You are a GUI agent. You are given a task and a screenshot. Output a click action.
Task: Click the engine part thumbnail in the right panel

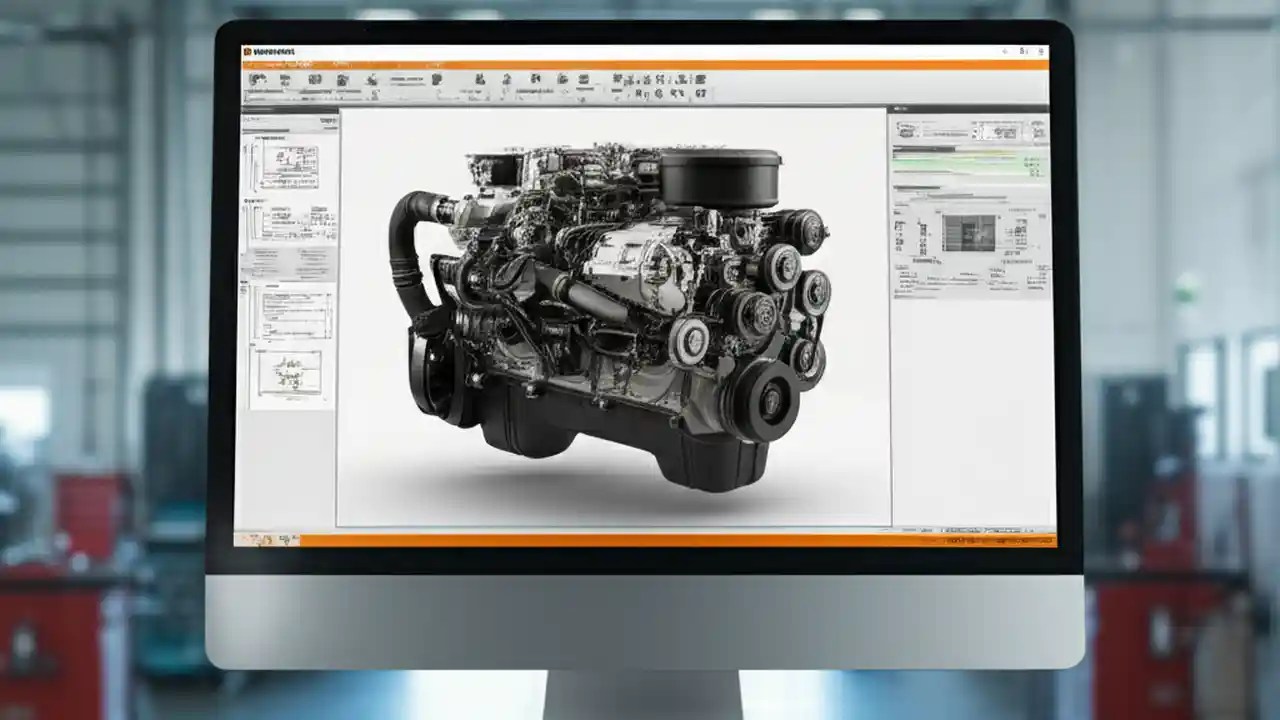point(968,232)
